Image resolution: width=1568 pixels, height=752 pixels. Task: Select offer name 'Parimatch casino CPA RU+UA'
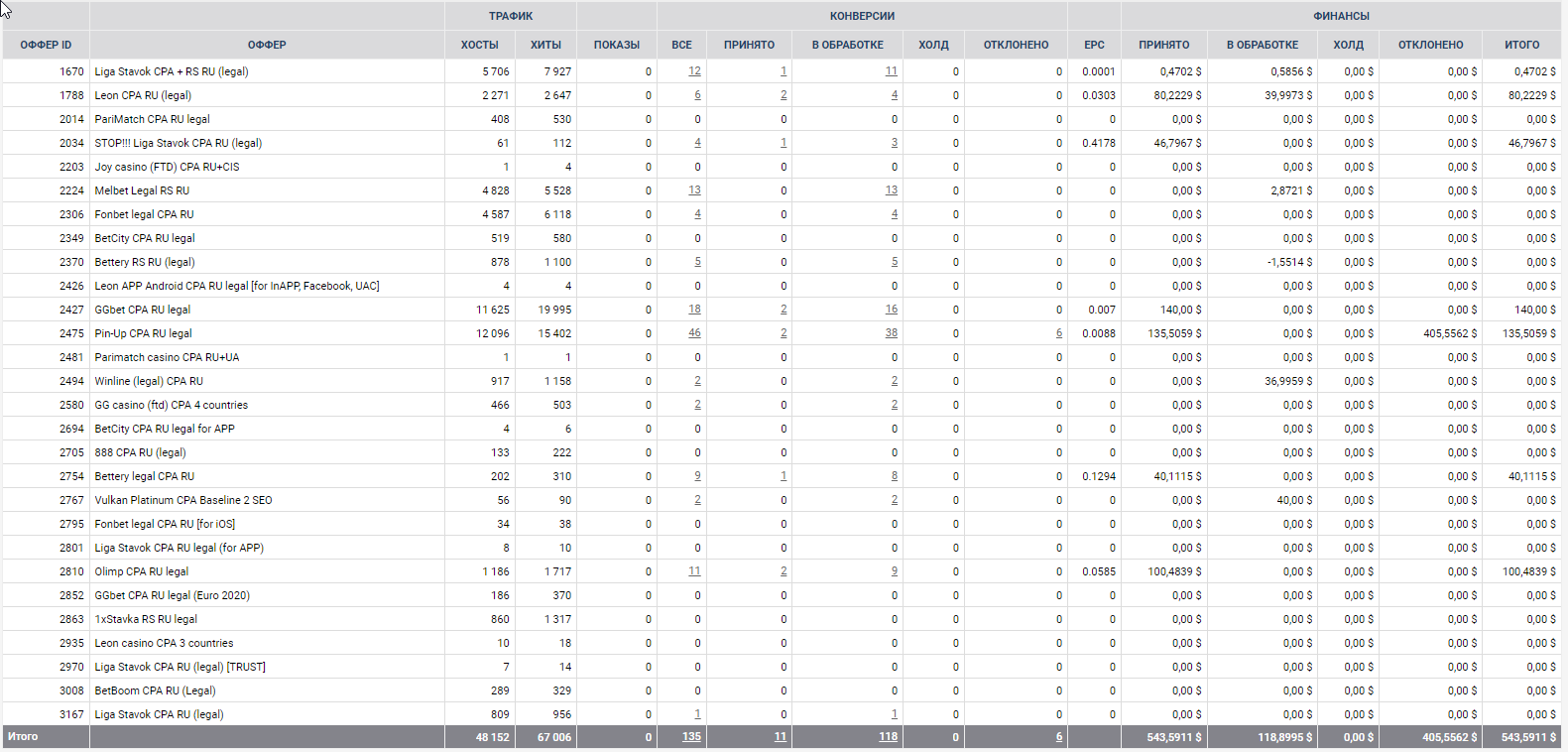(x=167, y=357)
